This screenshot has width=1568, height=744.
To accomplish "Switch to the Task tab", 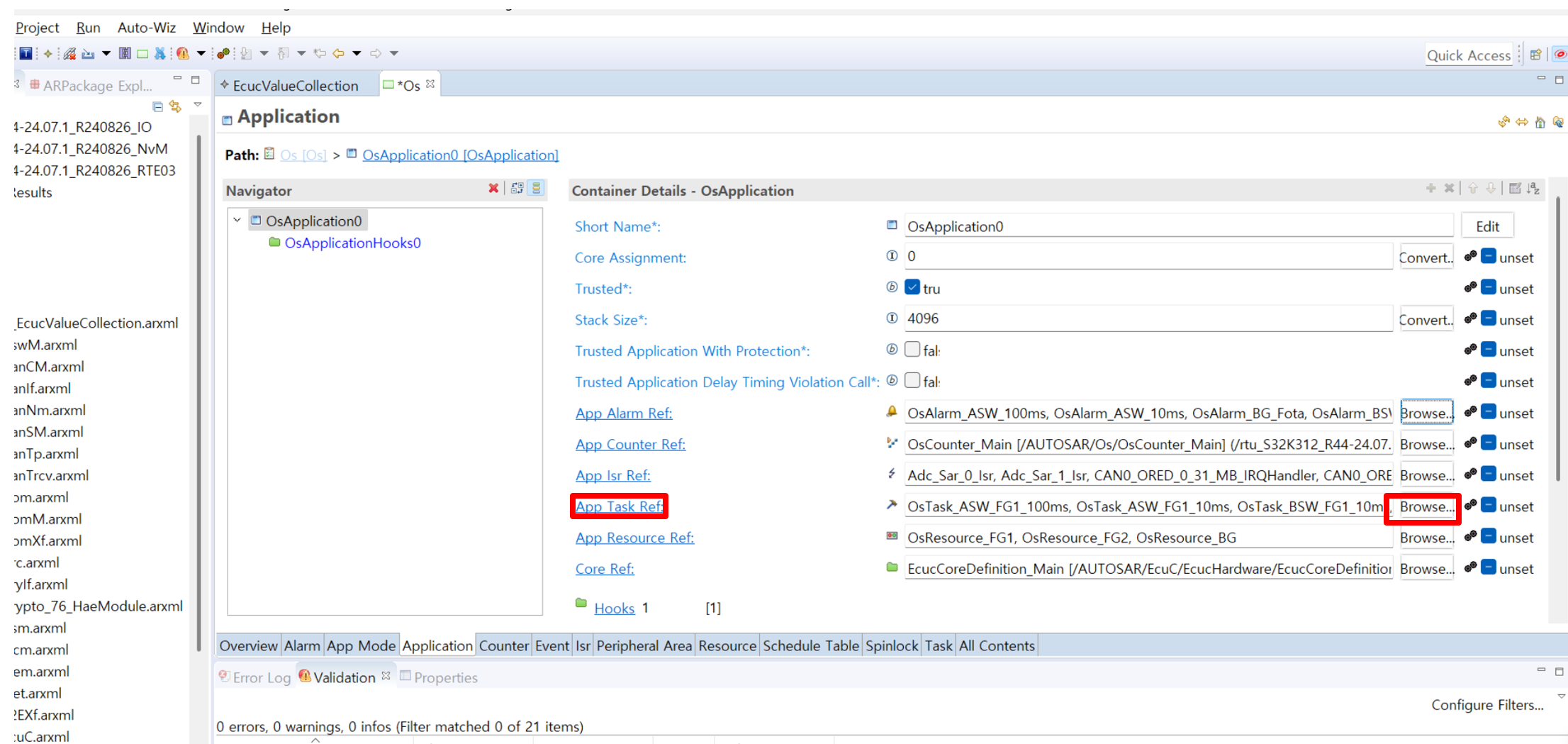I will [938, 645].
